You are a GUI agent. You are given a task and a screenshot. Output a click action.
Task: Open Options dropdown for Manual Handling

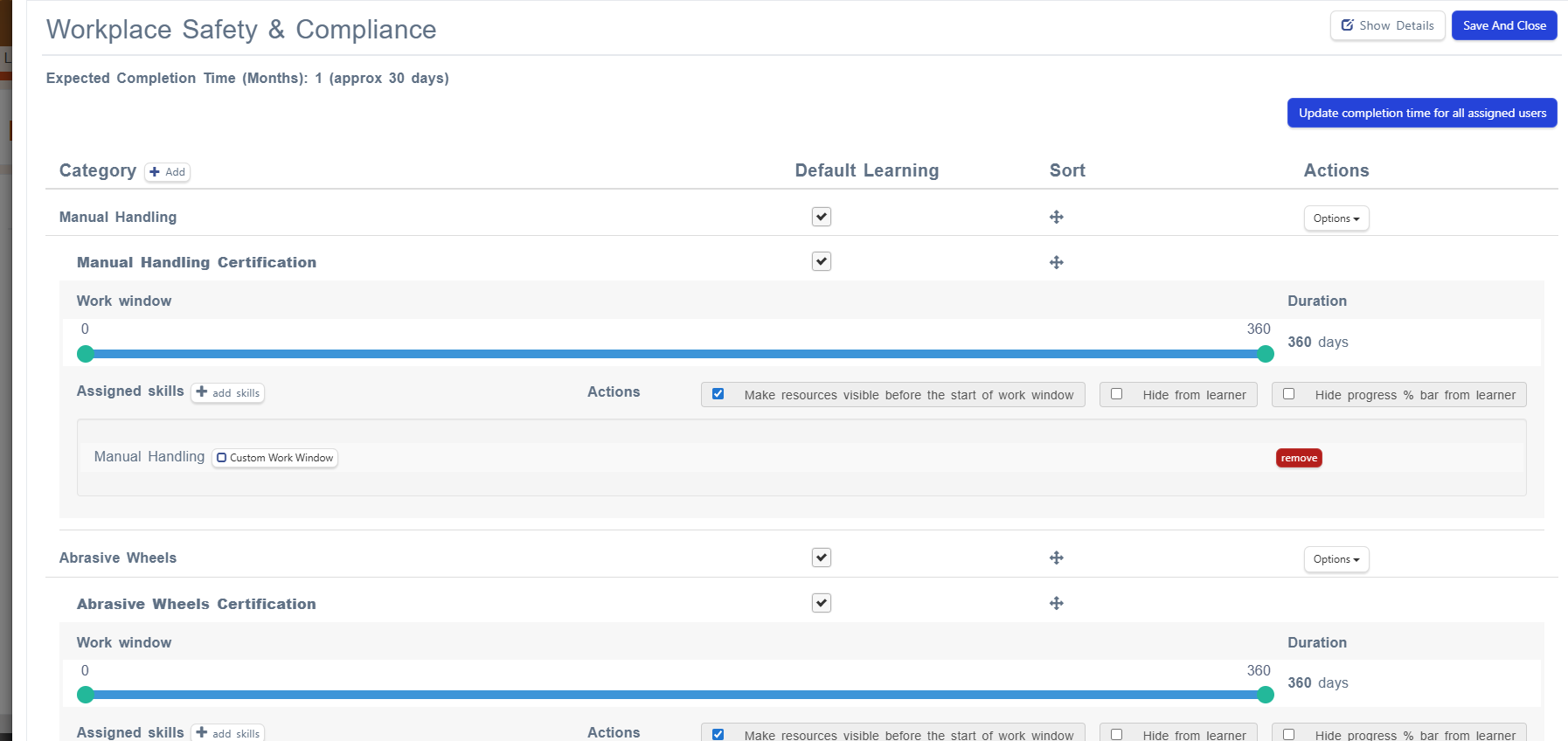[x=1336, y=218]
